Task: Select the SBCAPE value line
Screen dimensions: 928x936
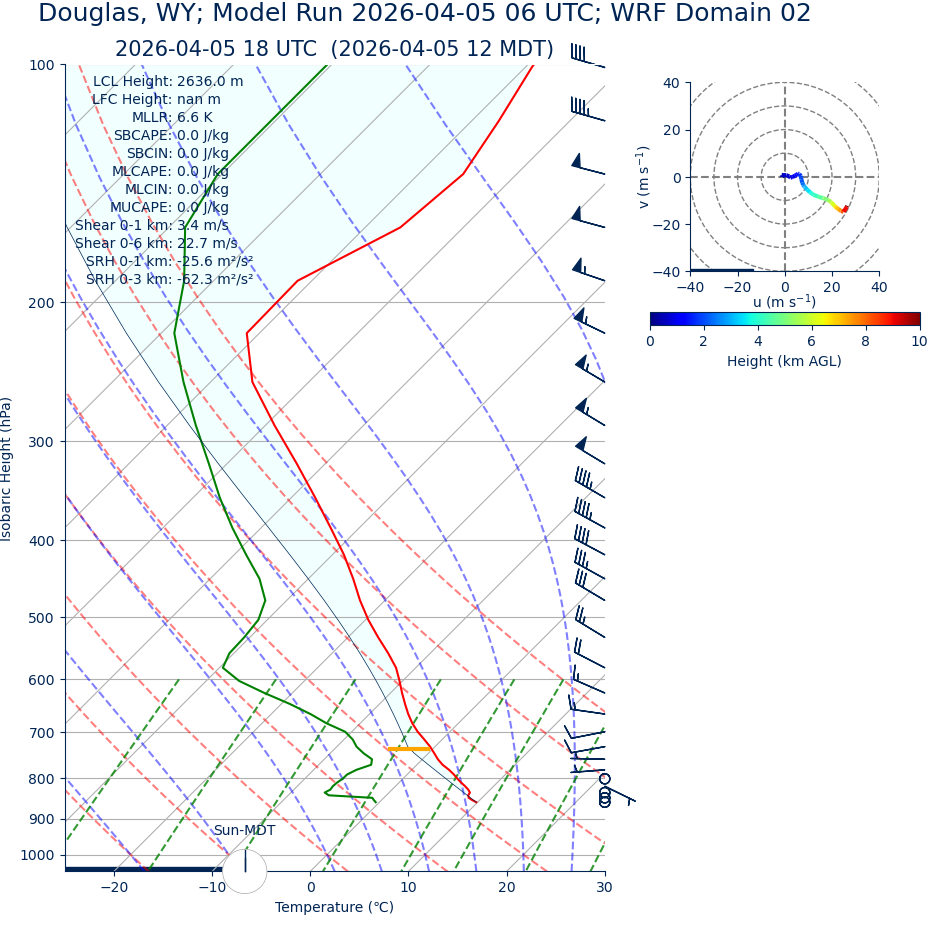Action: [171, 135]
